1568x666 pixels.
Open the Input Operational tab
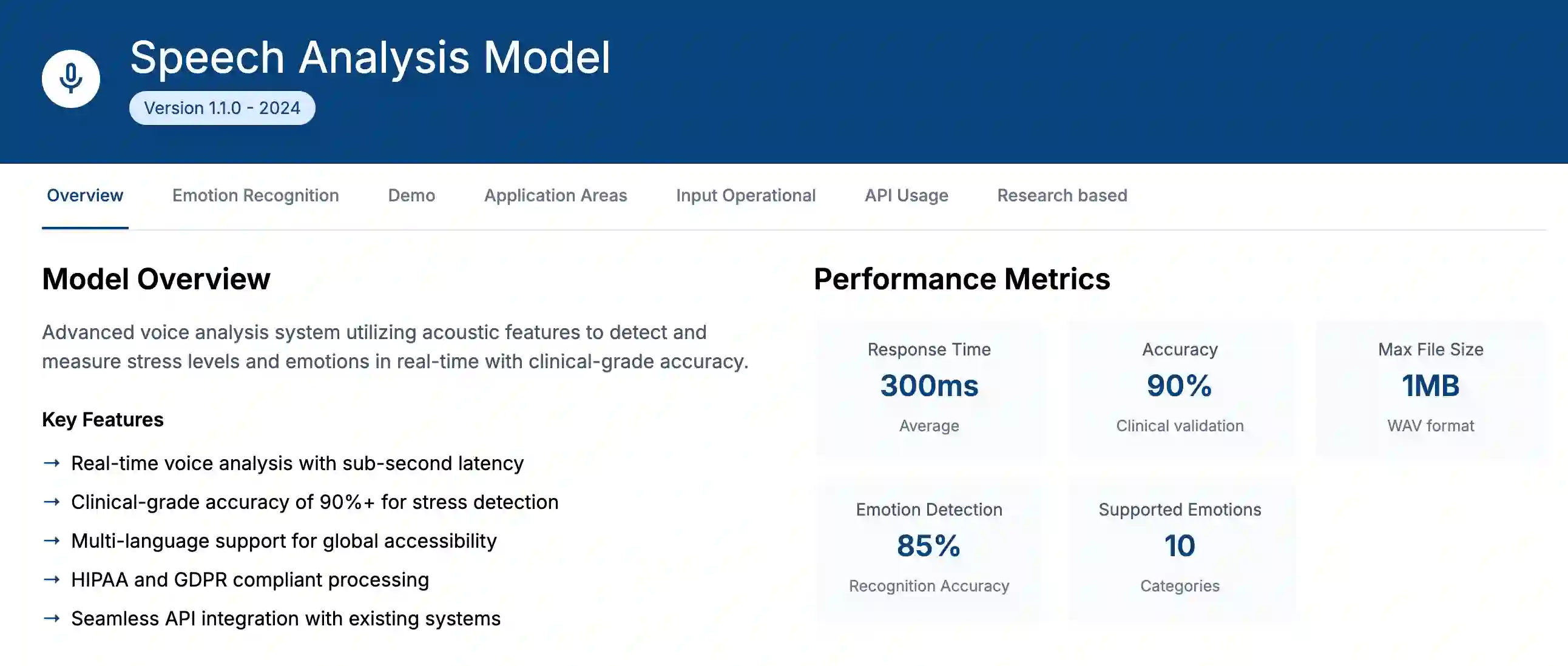pyautogui.click(x=746, y=195)
